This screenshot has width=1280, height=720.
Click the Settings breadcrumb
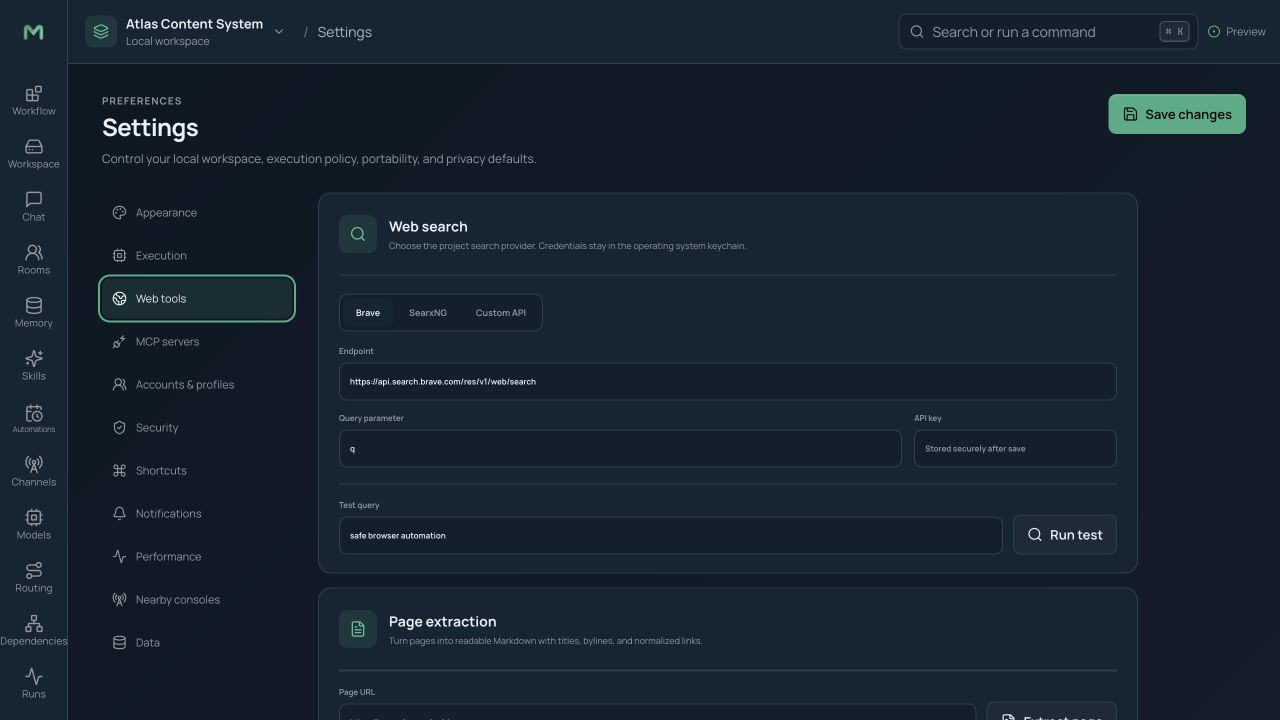coord(344,32)
